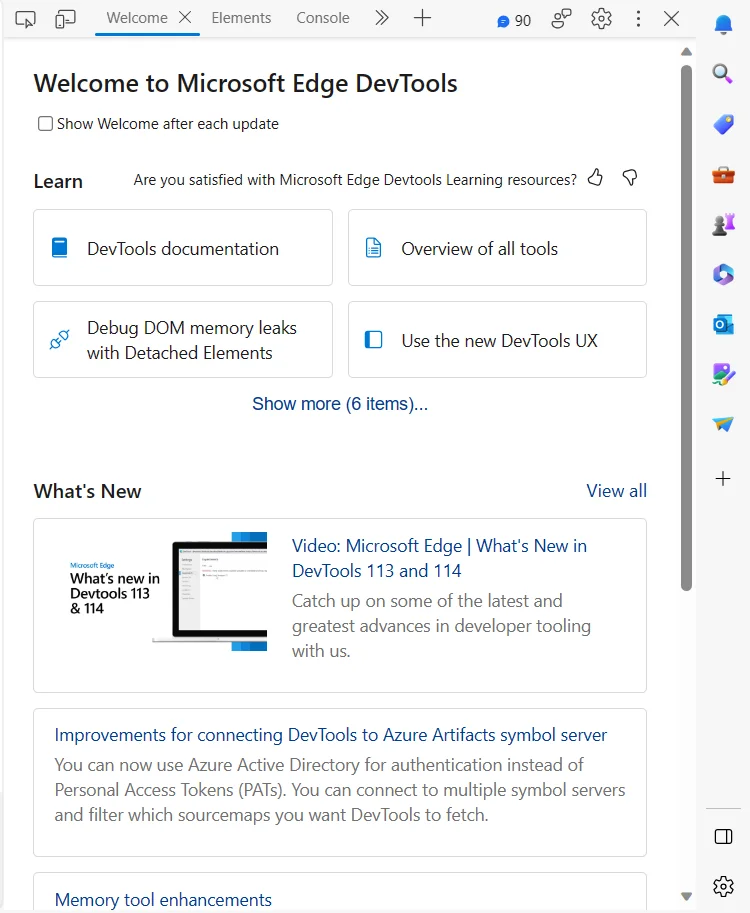Open the View all link

coord(616,491)
